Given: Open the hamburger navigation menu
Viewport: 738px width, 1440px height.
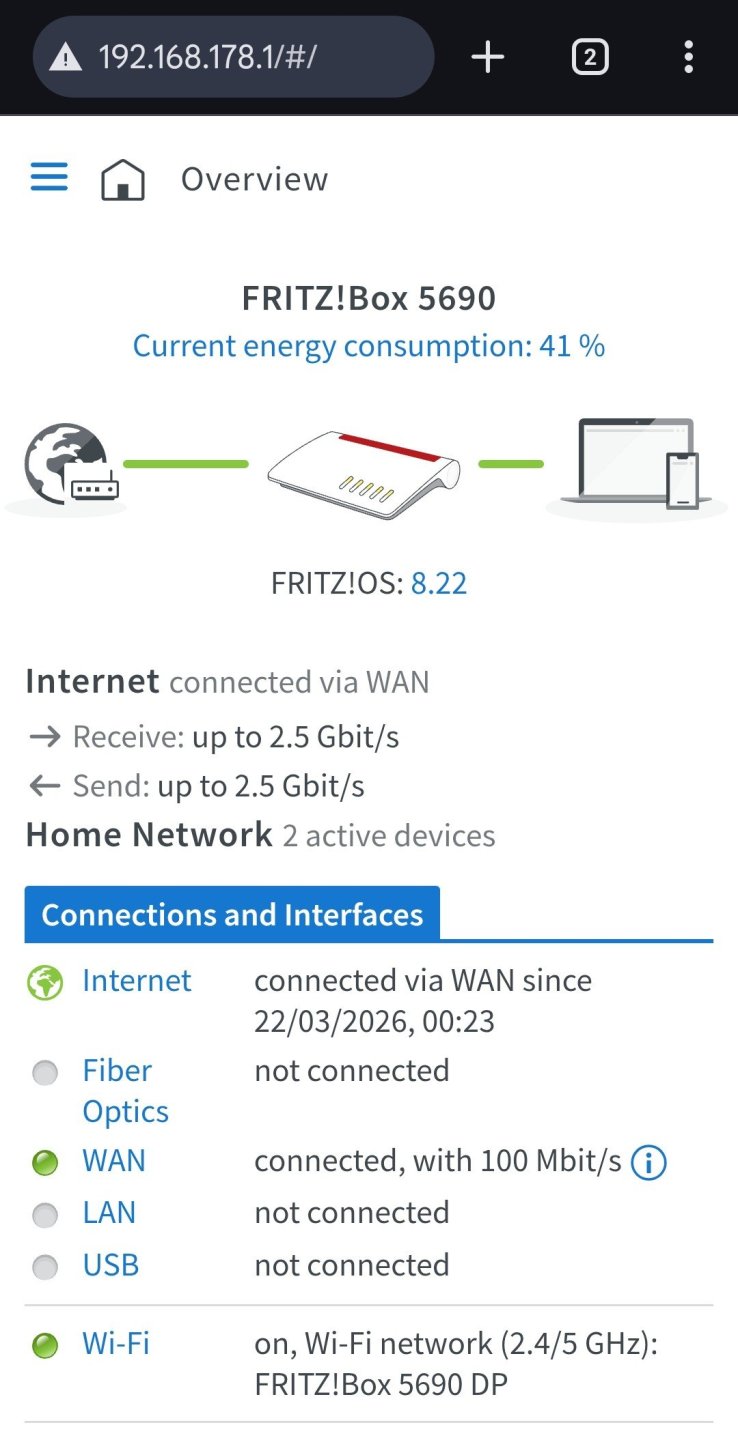Looking at the screenshot, I should 49,178.
